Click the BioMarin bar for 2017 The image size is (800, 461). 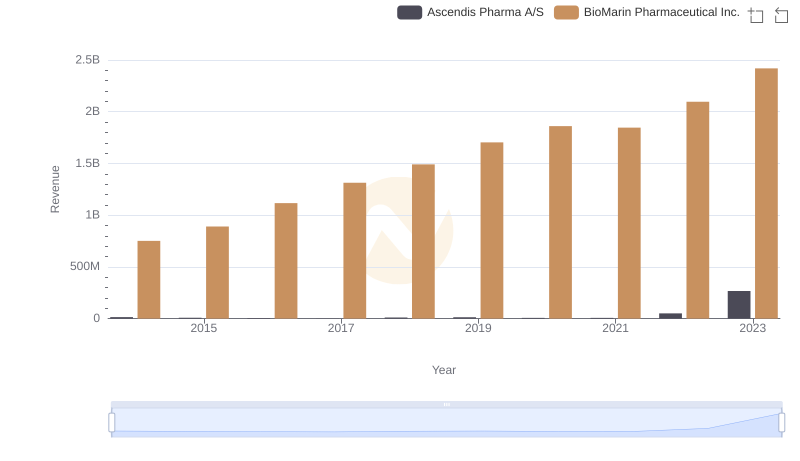pos(355,251)
